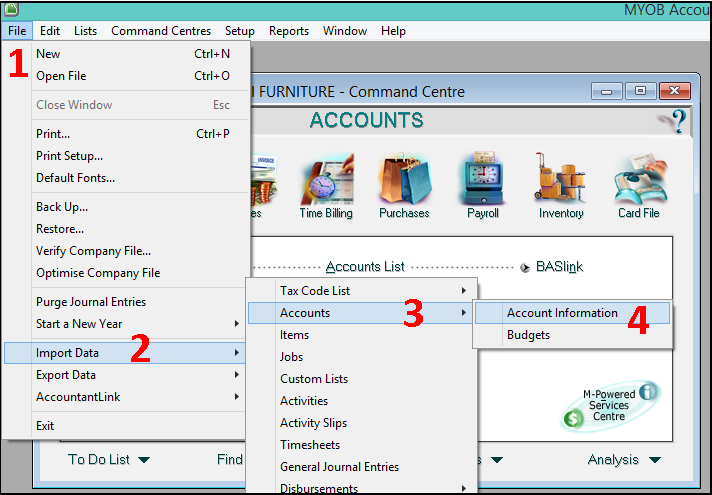Open the Reports menu
712x495 pixels.
[289, 31]
